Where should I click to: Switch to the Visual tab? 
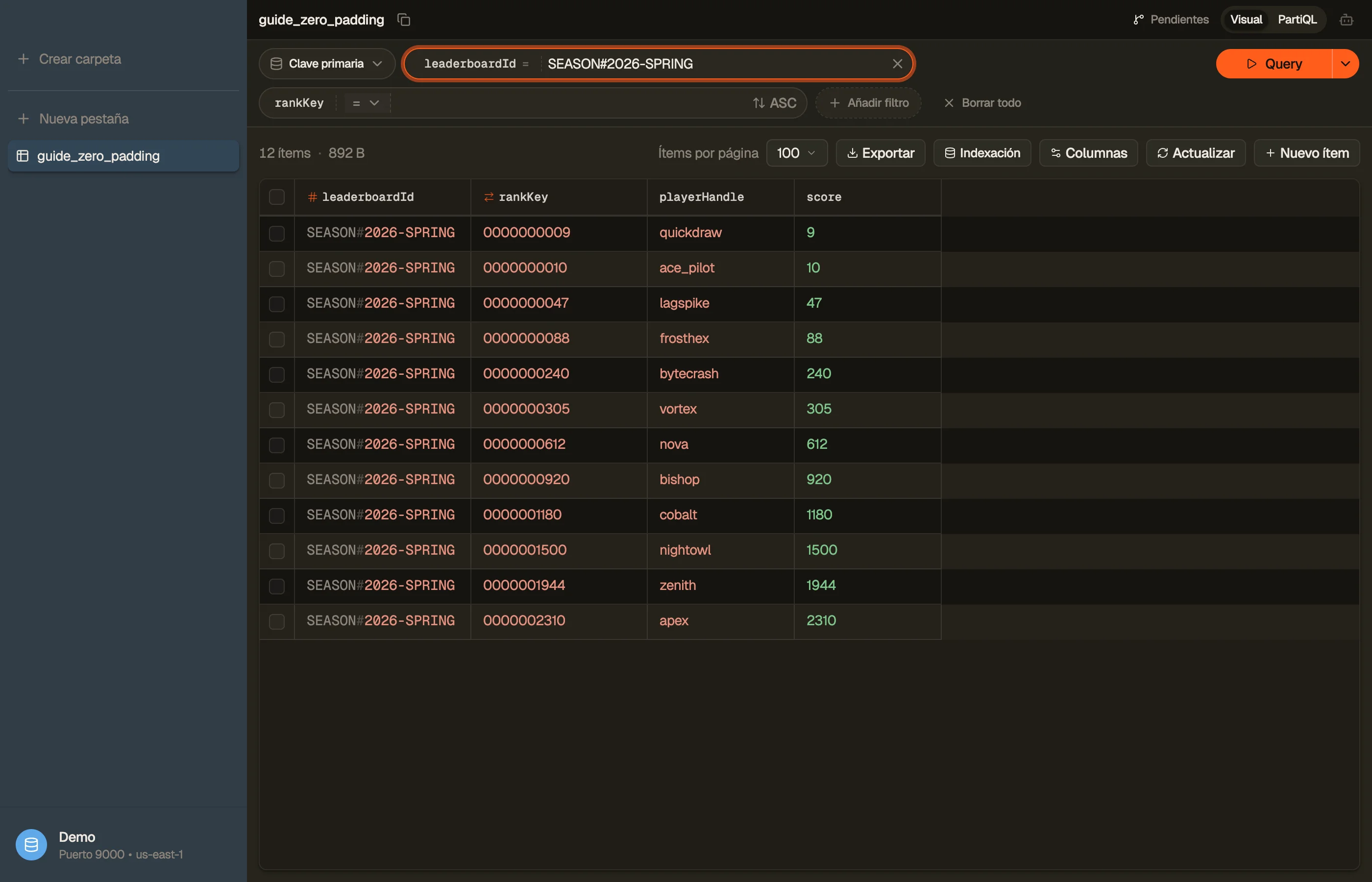[x=1246, y=20]
